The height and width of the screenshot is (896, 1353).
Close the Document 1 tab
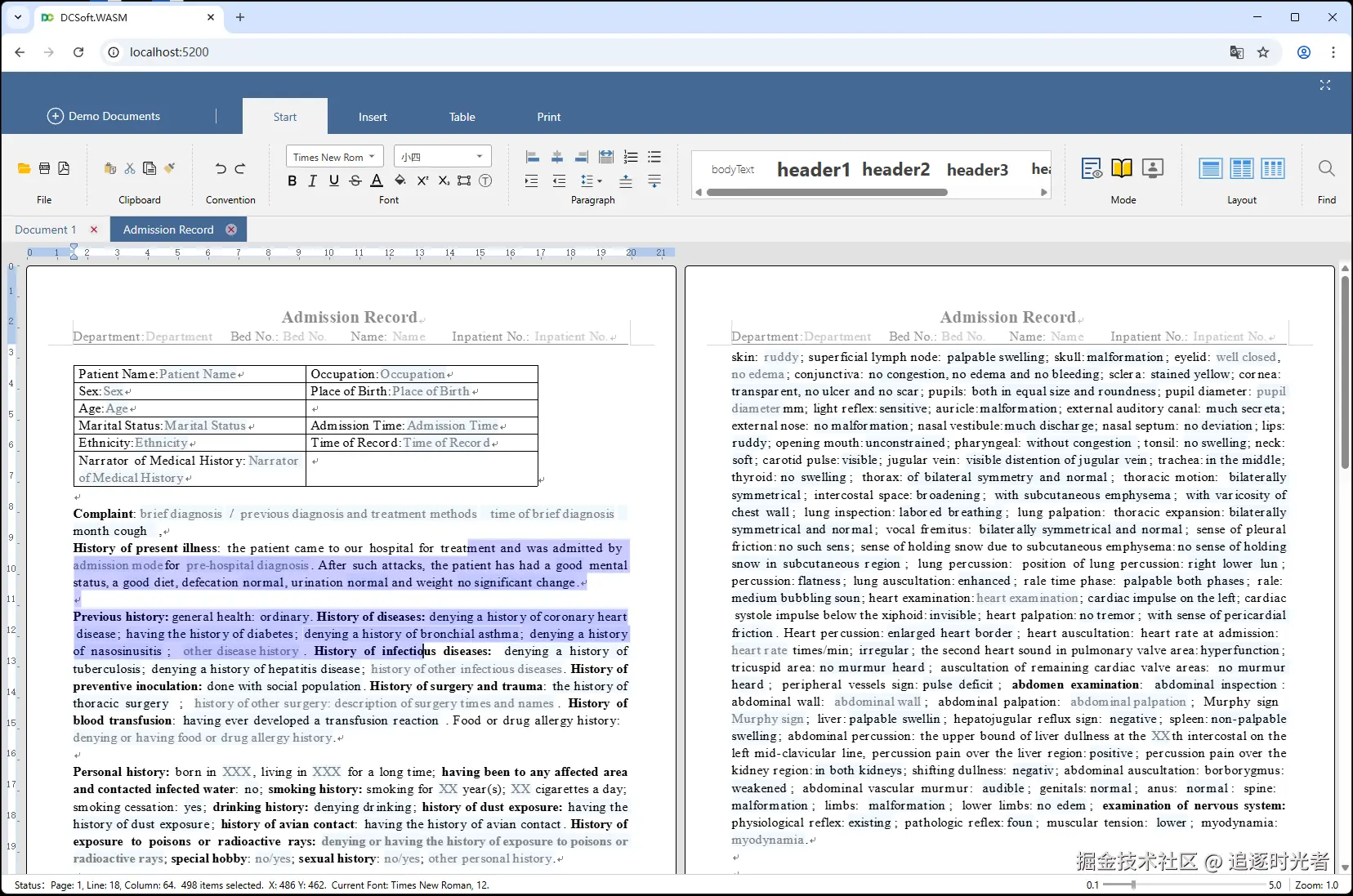[x=94, y=230]
